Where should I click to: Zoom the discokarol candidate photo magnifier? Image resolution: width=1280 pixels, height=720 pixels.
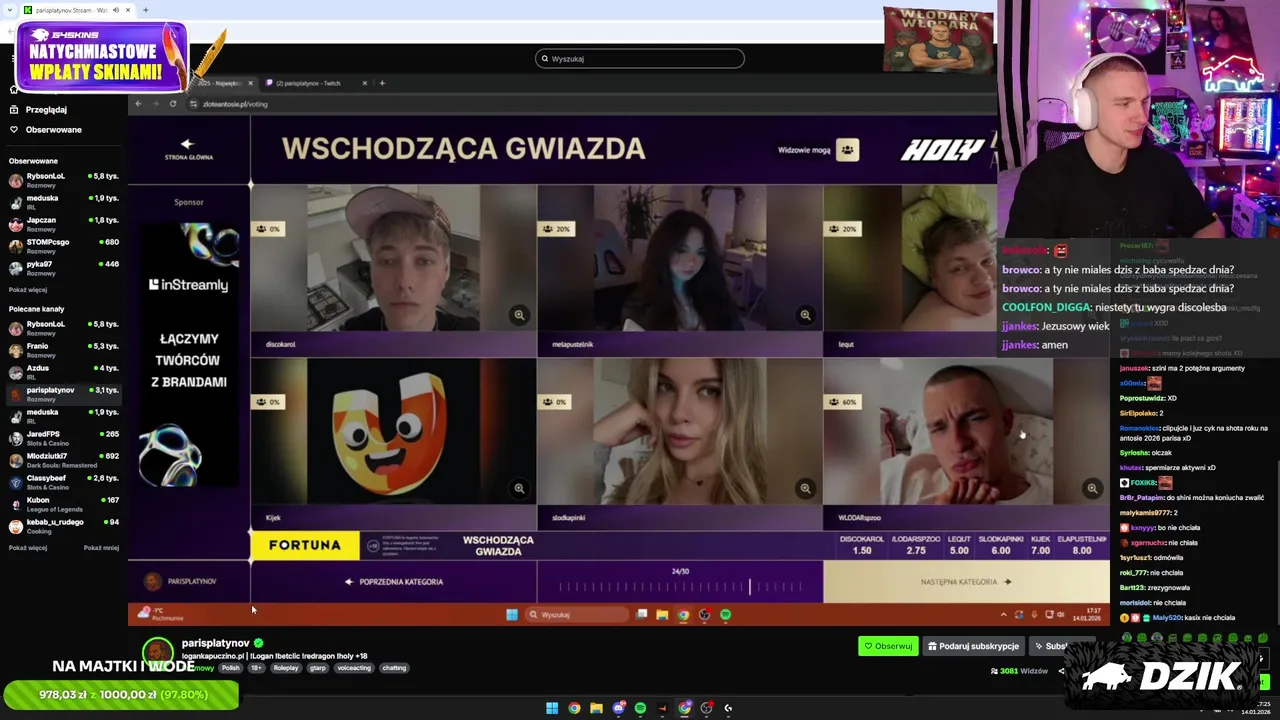[519, 315]
